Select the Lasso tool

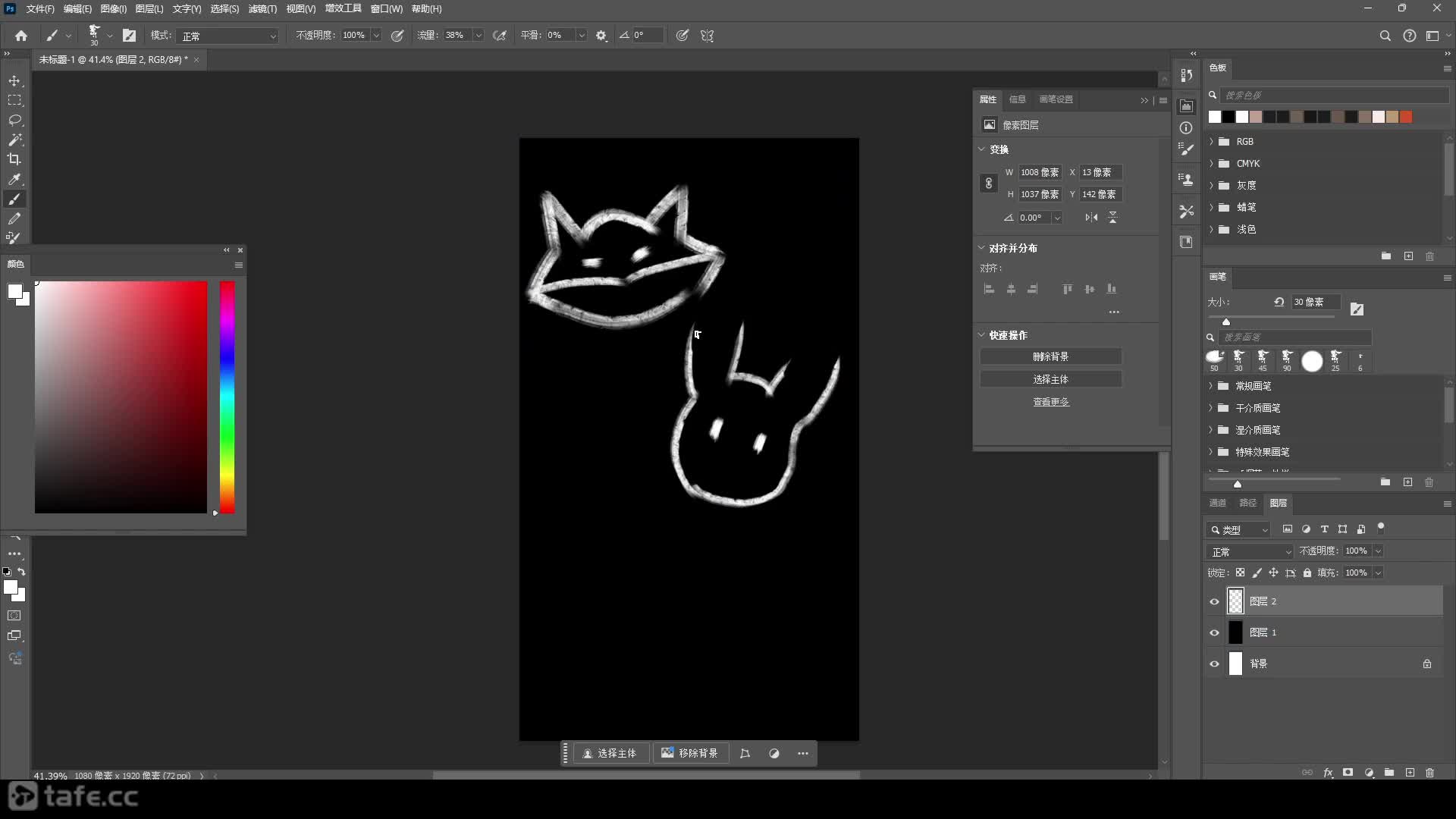tap(14, 120)
